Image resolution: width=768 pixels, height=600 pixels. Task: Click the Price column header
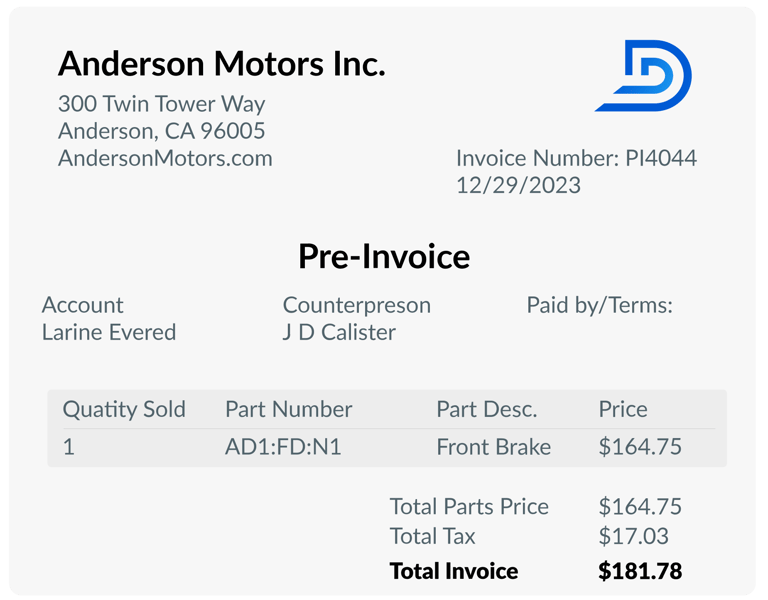(x=623, y=409)
